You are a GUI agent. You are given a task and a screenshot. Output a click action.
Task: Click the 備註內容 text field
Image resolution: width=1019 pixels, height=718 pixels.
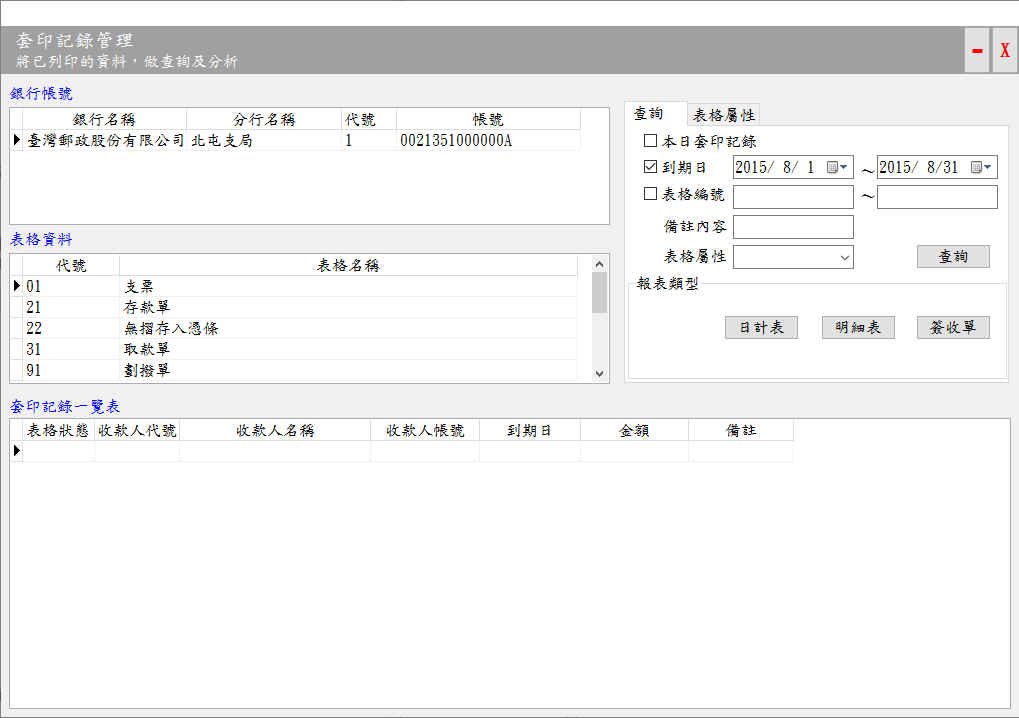point(793,227)
